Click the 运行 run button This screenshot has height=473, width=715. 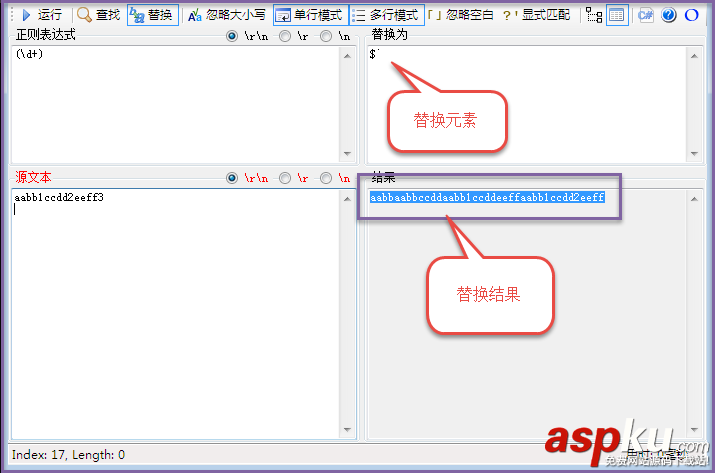tap(41, 15)
